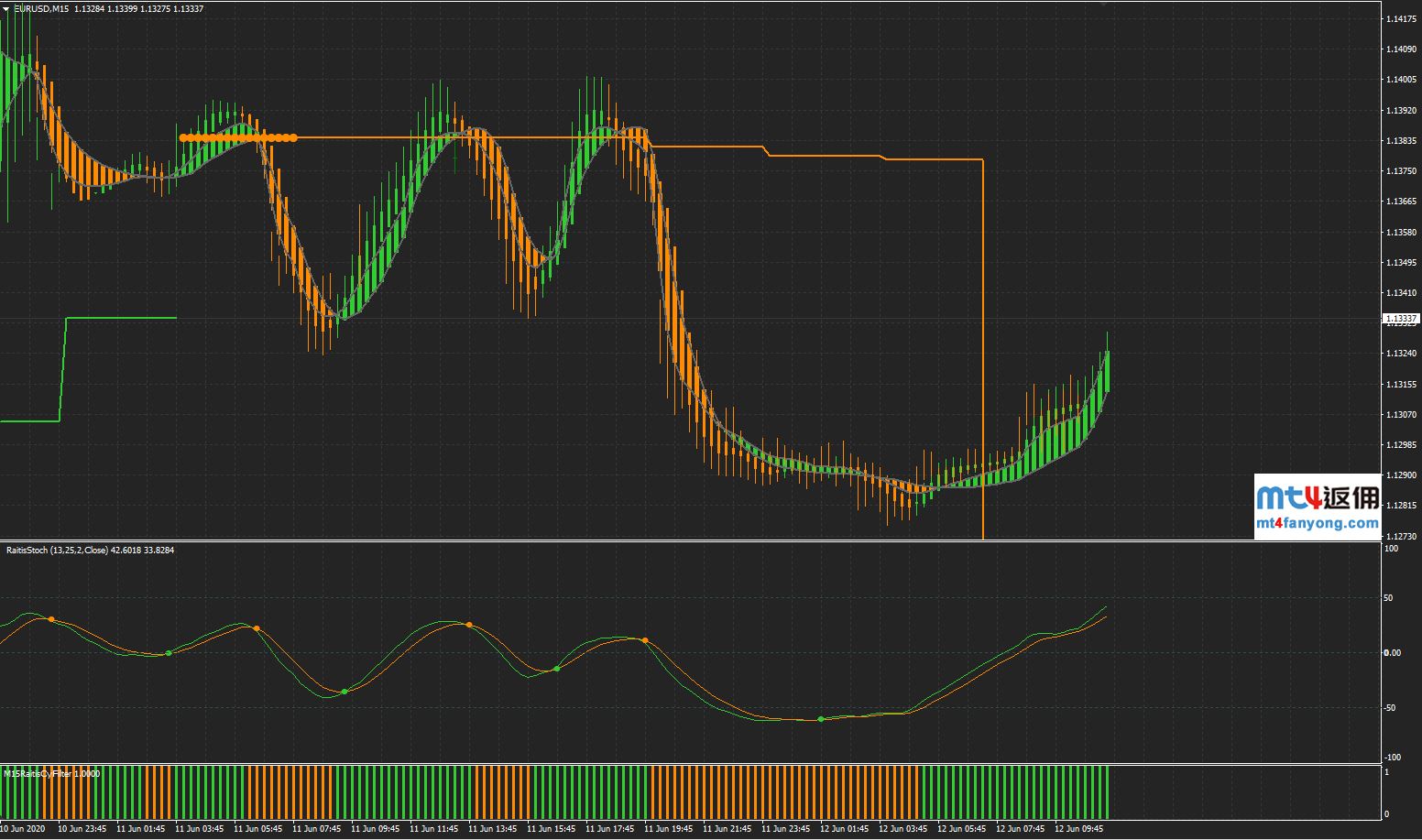Click the white triangle beside EURUSD,M15
This screenshot has width=1422, height=840.
(x=6, y=8)
